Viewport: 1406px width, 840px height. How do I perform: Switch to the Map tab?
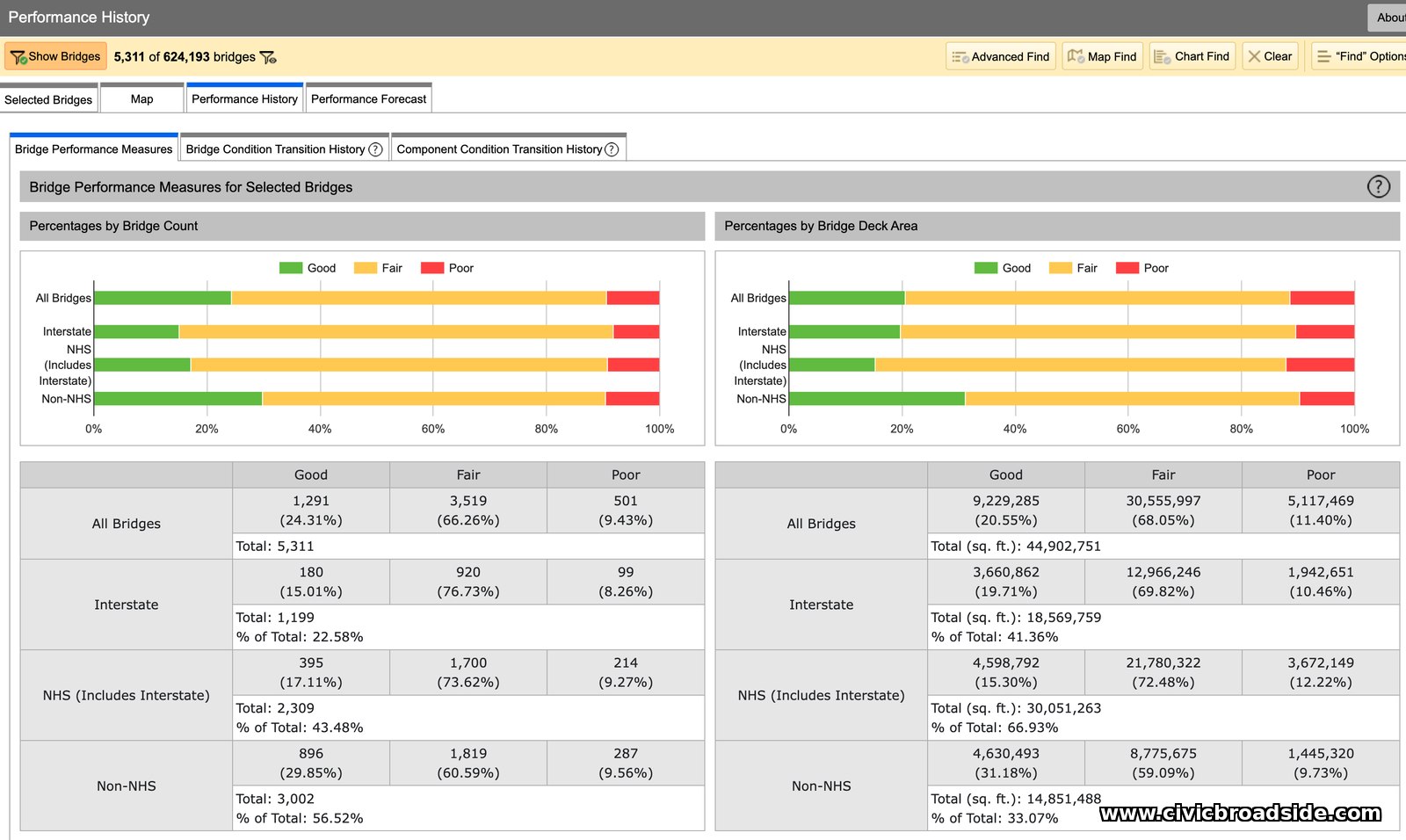tap(142, 99)
